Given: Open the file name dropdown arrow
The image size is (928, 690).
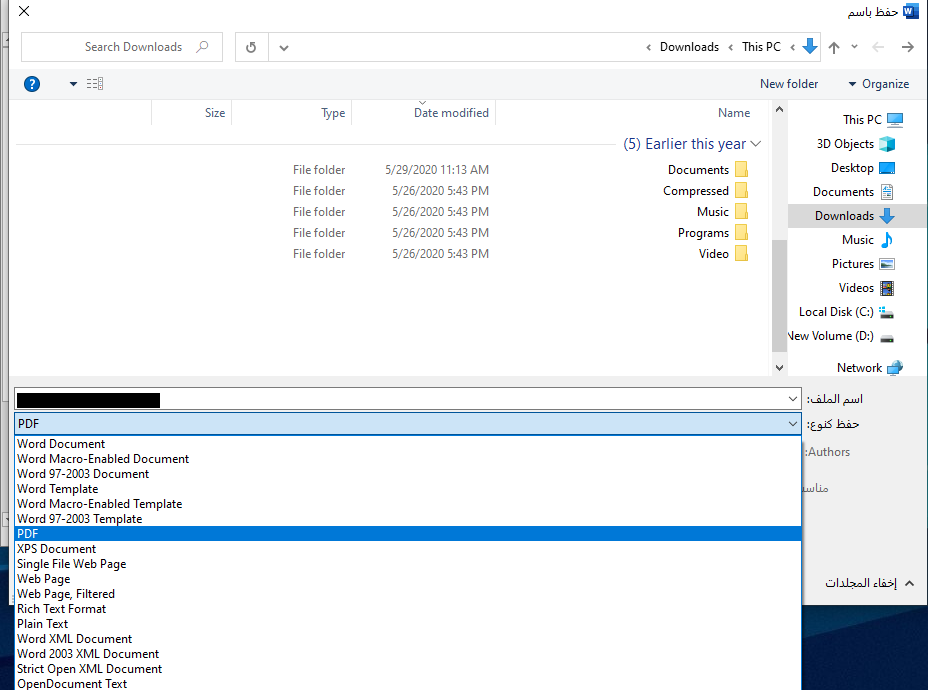Looking at the screenshot, I should (793, 399).
